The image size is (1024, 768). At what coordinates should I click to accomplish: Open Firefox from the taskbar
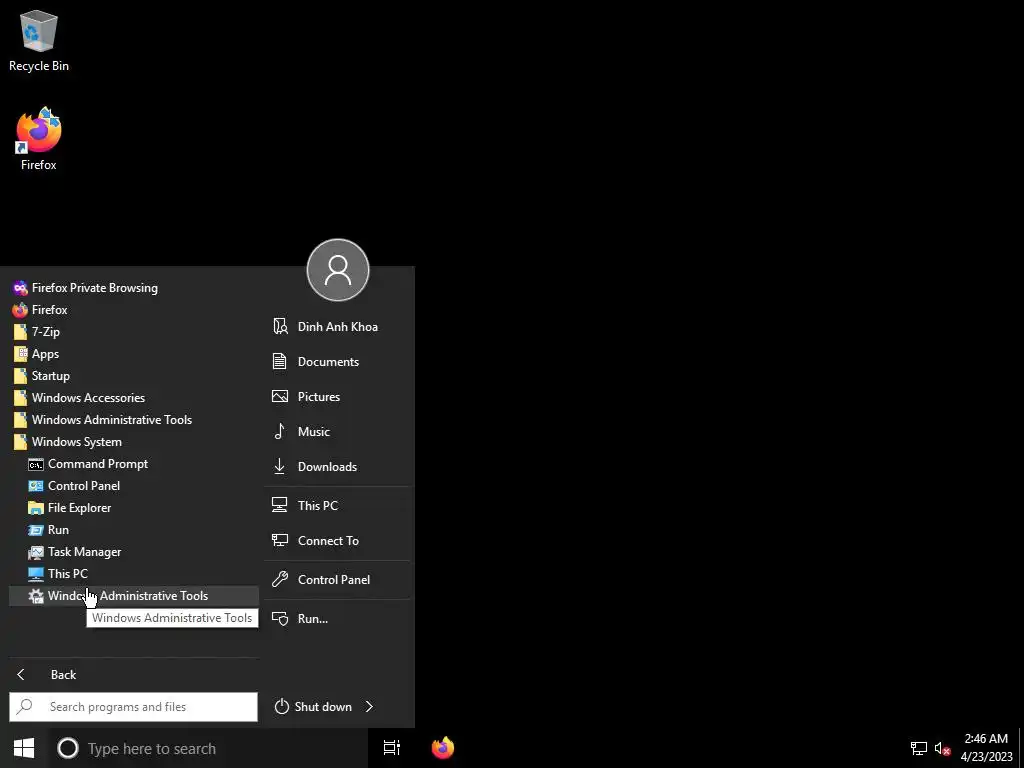[443, 748]
